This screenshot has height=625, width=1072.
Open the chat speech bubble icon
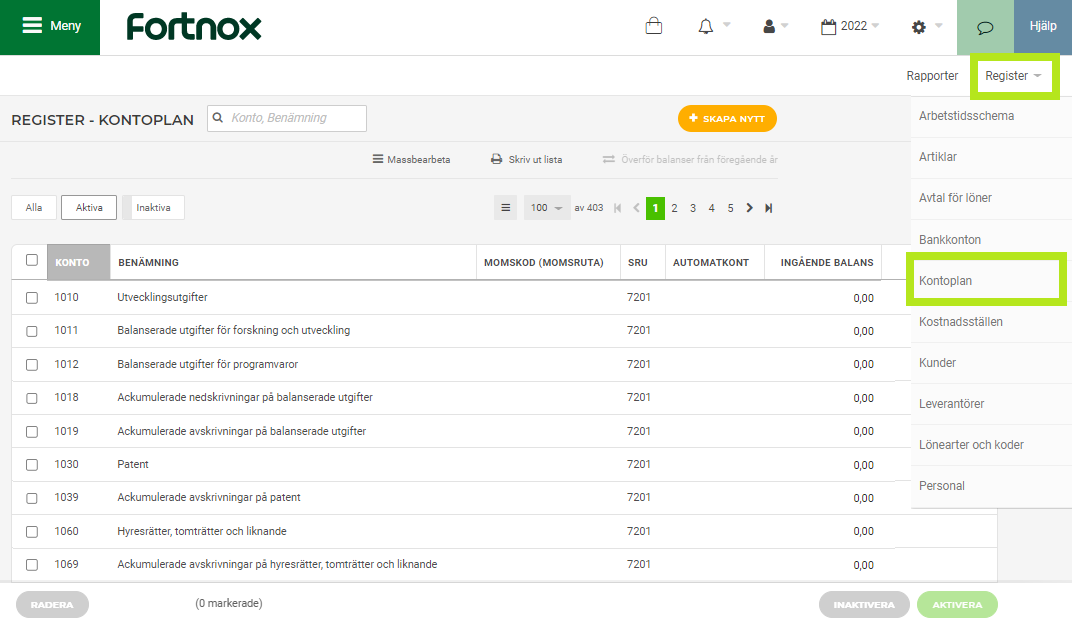[985, 27]
